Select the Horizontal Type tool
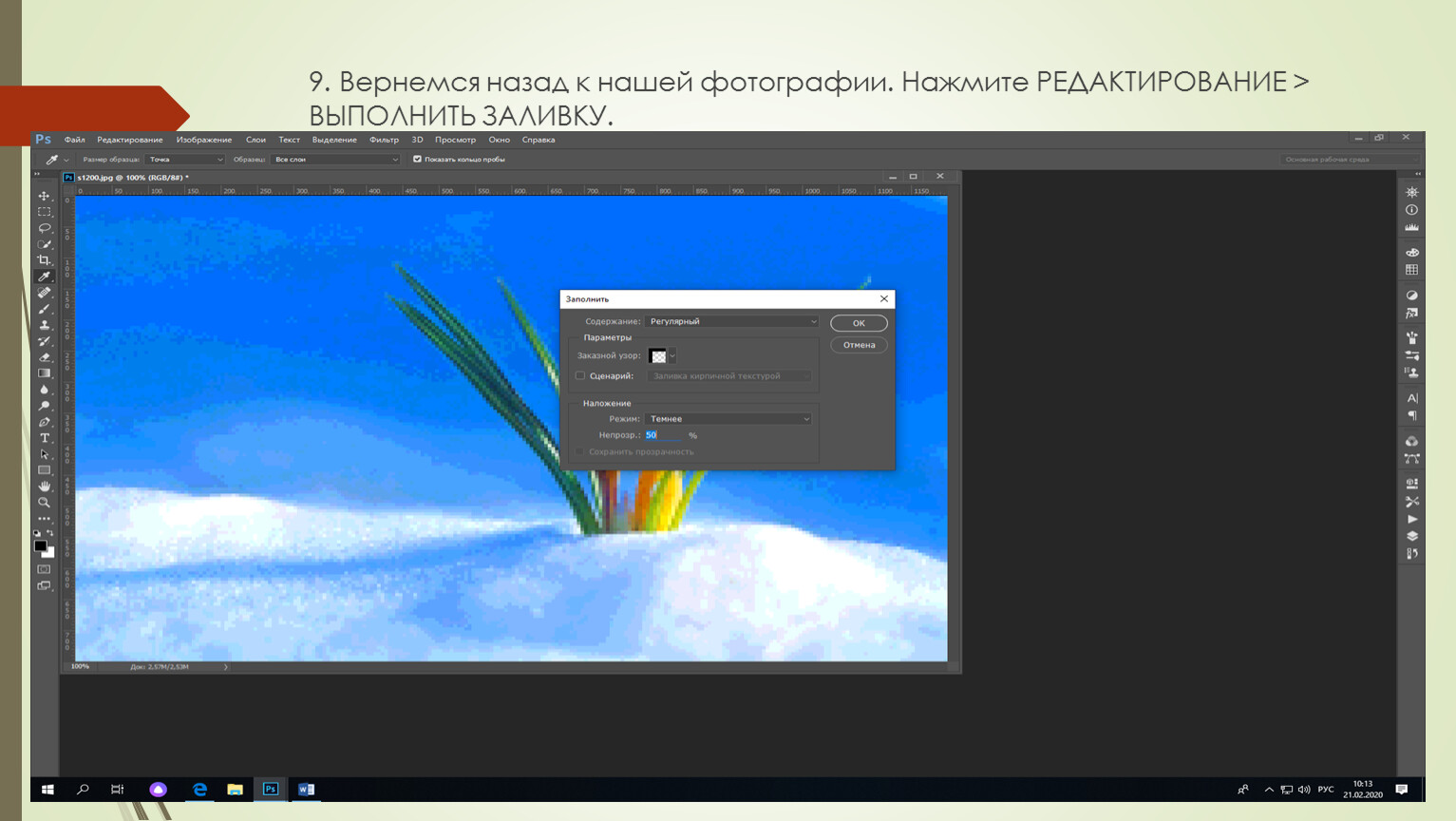 pyautogui.click(x=44, y=438)
